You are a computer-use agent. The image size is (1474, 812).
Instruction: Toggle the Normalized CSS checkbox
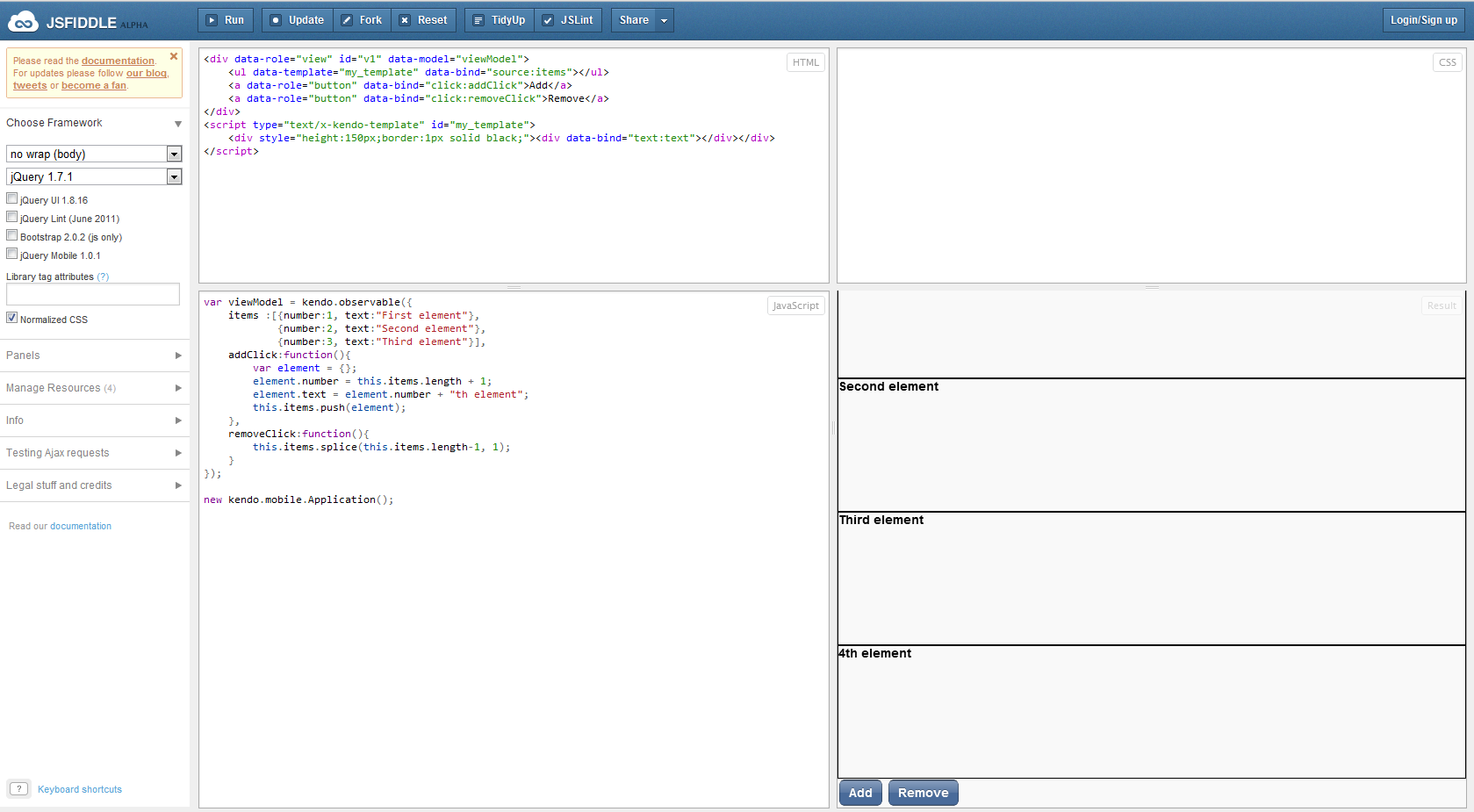coord(12,318)
